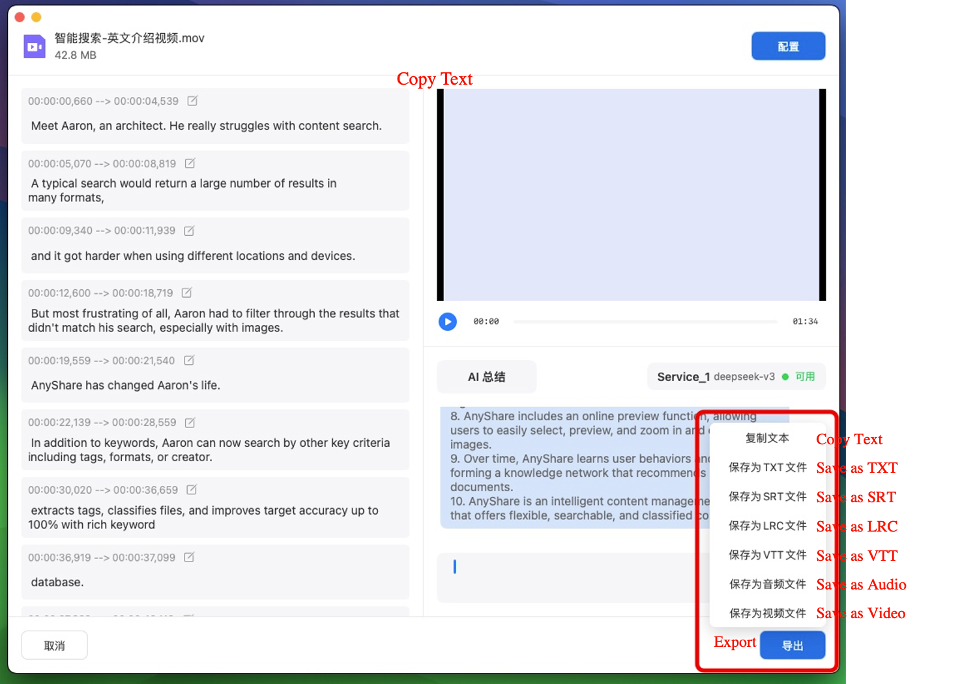
Task: Click the 配置 button
Action: coord(788,47)
